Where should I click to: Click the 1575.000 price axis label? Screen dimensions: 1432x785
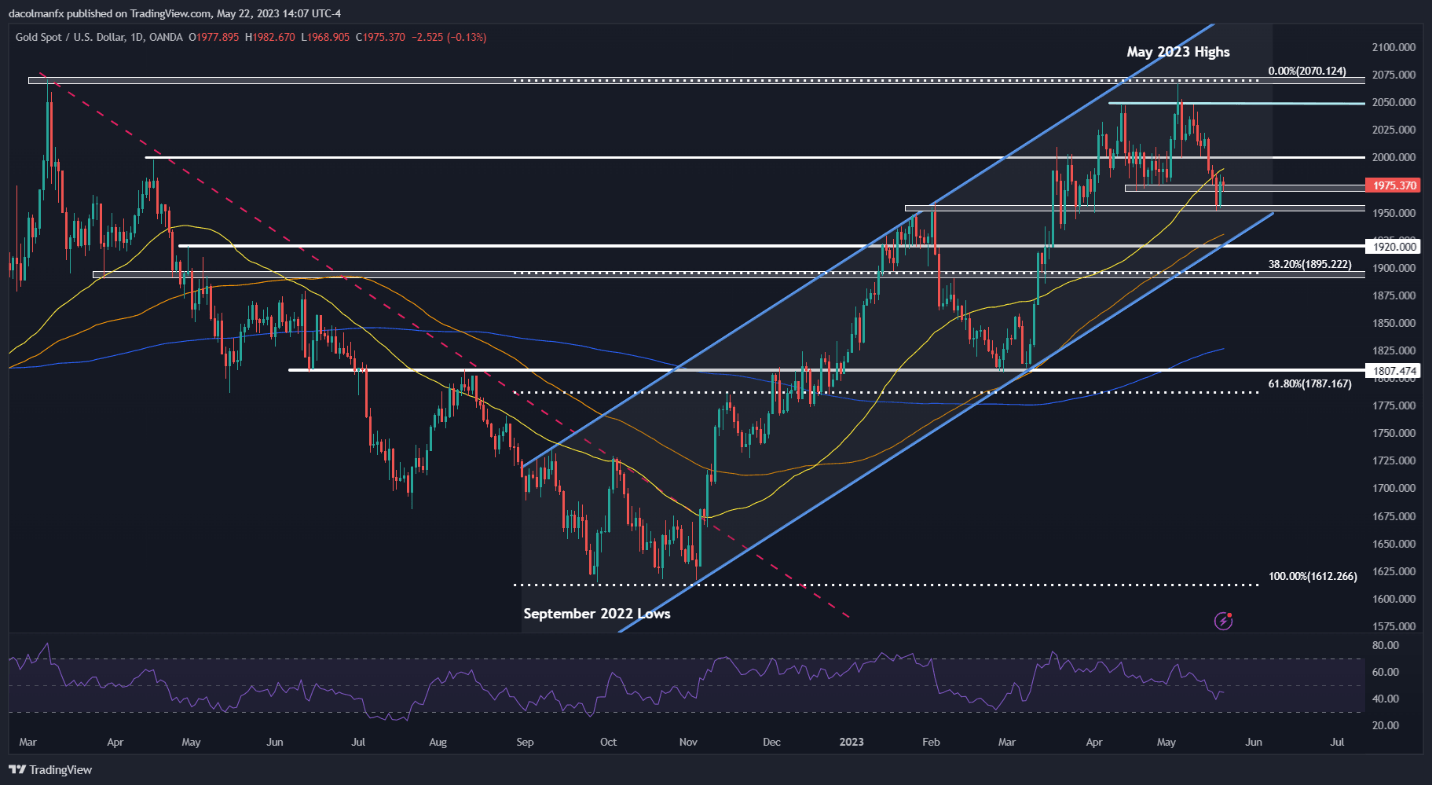point(1394,626)
